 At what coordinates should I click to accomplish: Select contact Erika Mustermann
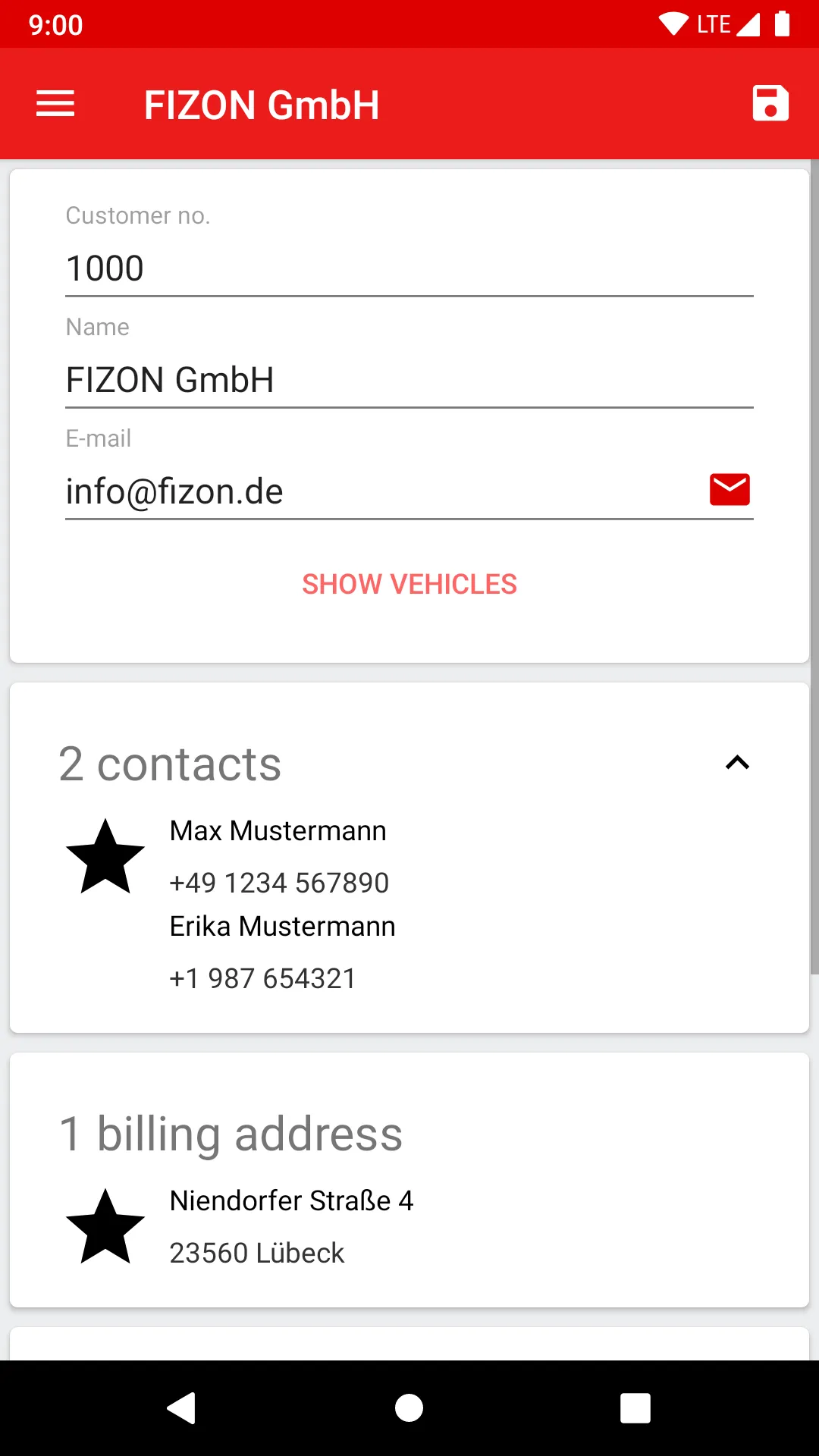coord(283,927)
